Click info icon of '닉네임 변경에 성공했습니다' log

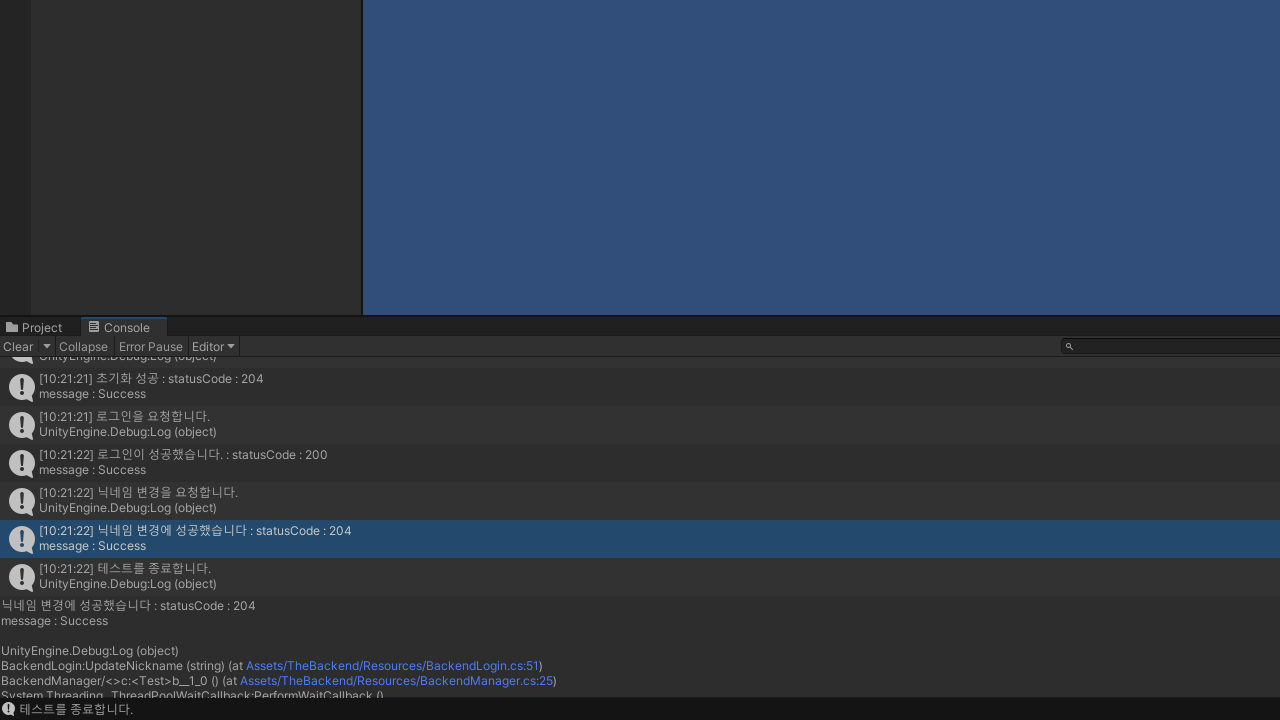coord(21,539)
